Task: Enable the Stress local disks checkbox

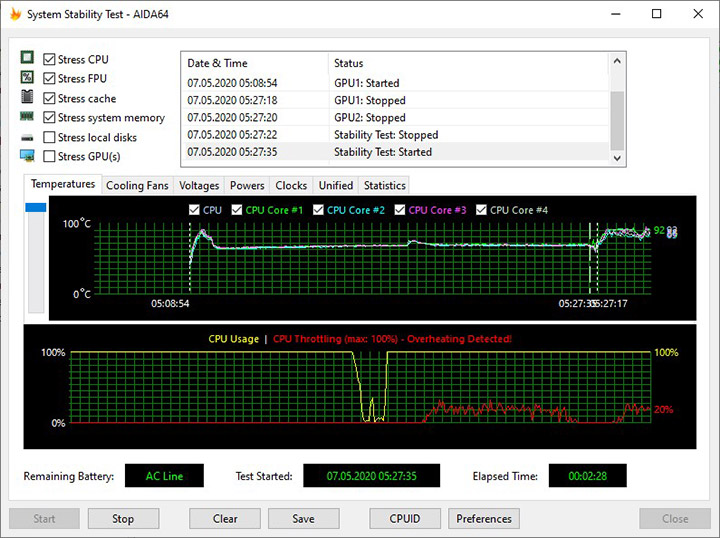Action: click(x=49, y=137)
